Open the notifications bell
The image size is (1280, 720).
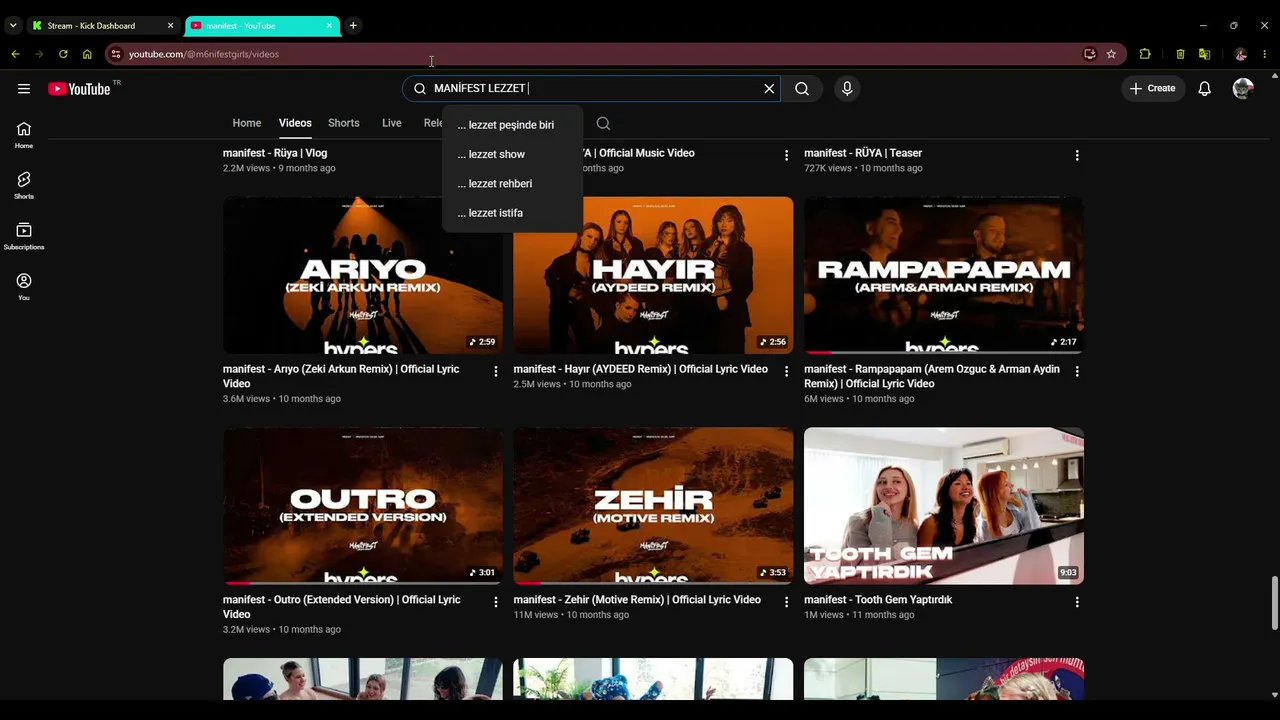[1205, 89]
